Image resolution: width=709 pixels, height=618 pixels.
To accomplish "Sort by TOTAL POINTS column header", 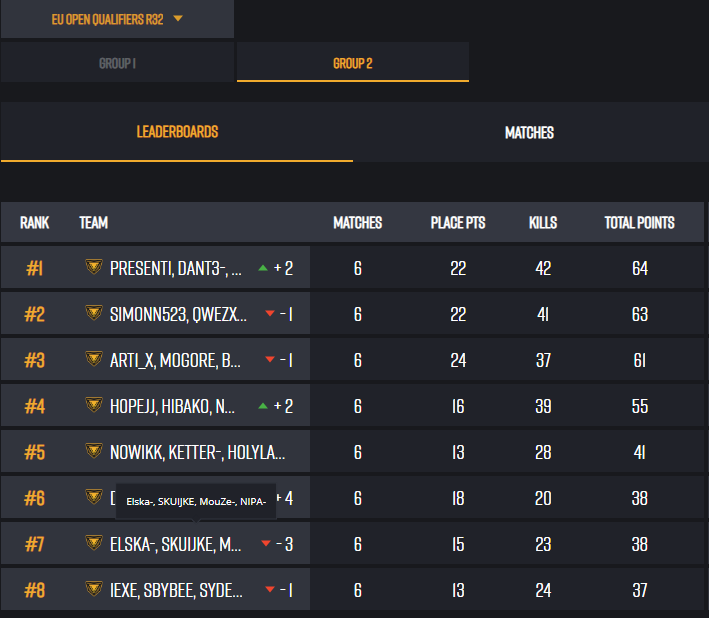I will (639, 222).
